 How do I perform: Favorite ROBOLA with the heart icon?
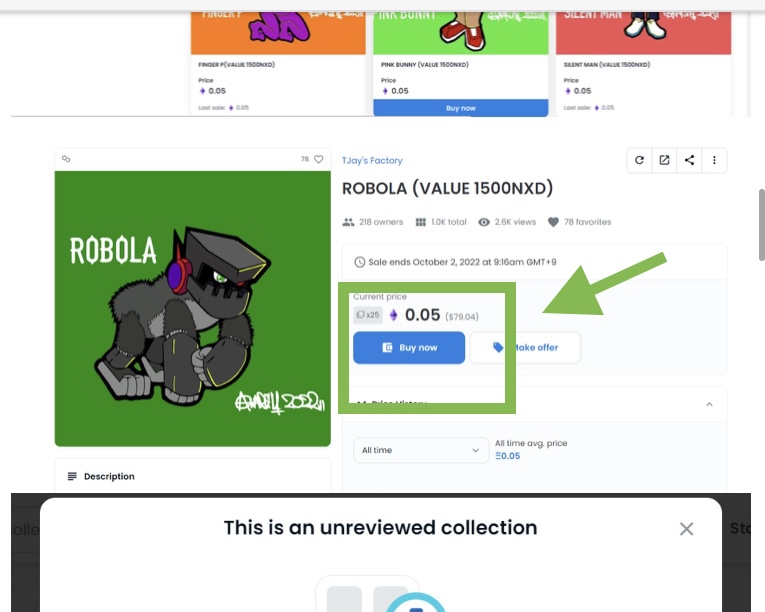pyautogui.click(x=319, y=159)
